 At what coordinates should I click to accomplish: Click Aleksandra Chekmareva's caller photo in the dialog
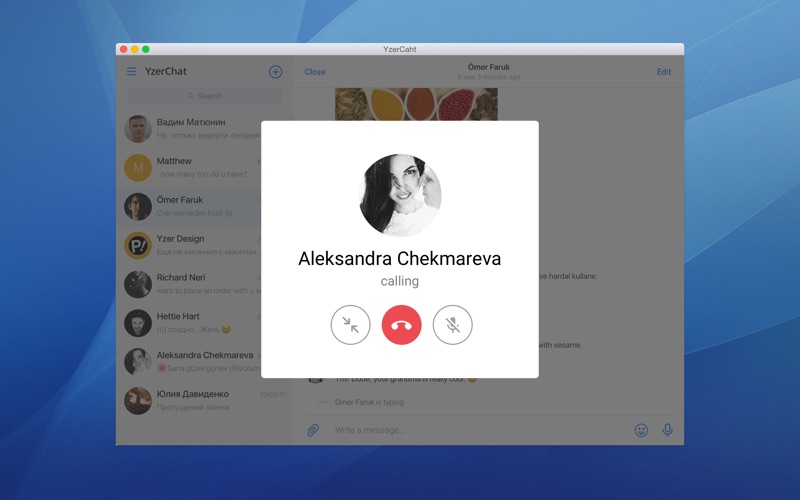(x=400, y=195)
